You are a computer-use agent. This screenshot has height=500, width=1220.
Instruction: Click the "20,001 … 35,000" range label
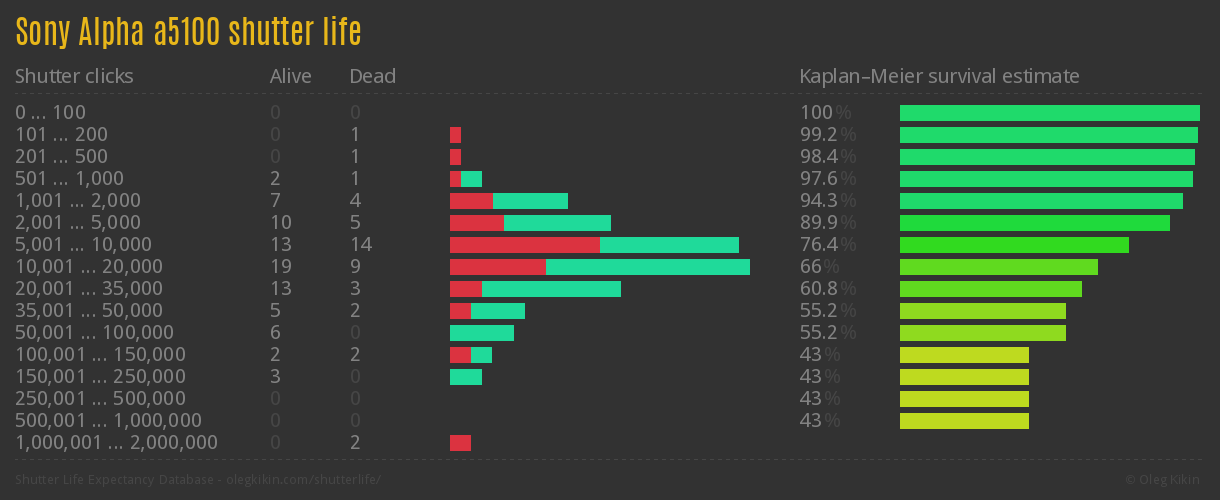tap(89, 289)
